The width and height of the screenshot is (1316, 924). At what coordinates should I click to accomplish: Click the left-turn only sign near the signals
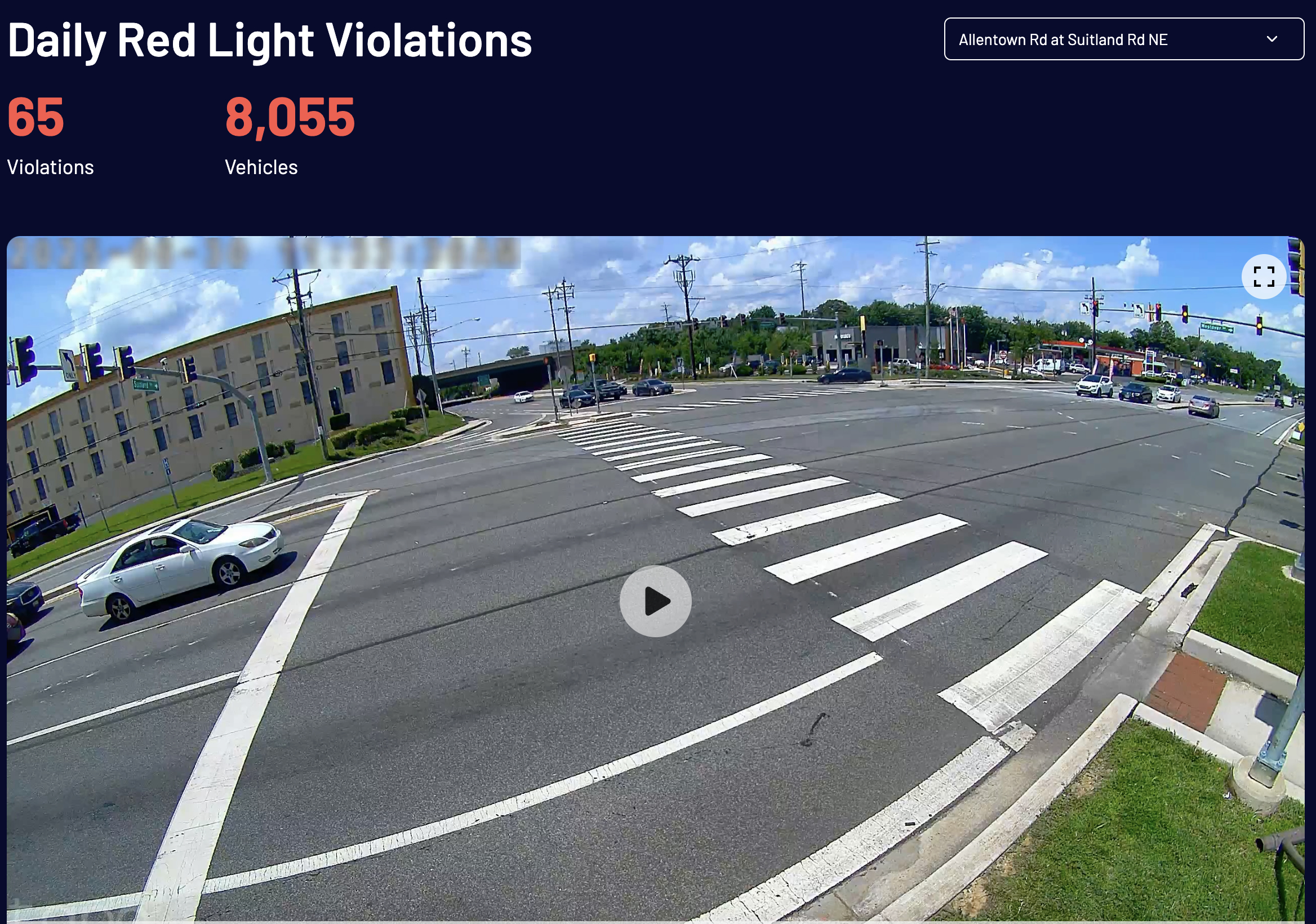point(68,365)
